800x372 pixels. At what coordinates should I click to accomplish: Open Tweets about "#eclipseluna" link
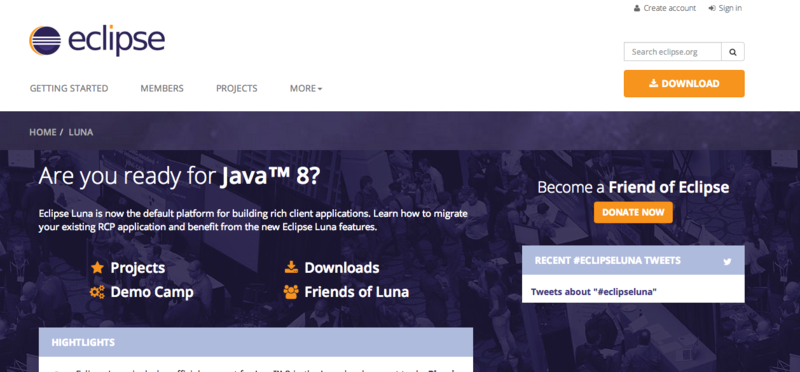coord(593,292)
